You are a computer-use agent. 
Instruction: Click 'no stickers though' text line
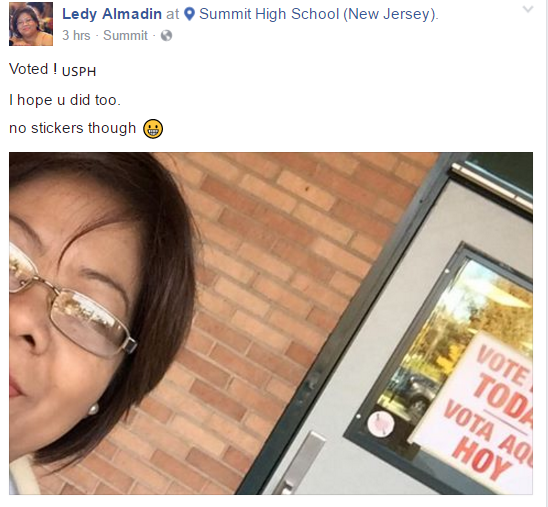click(x=72, y=128)
